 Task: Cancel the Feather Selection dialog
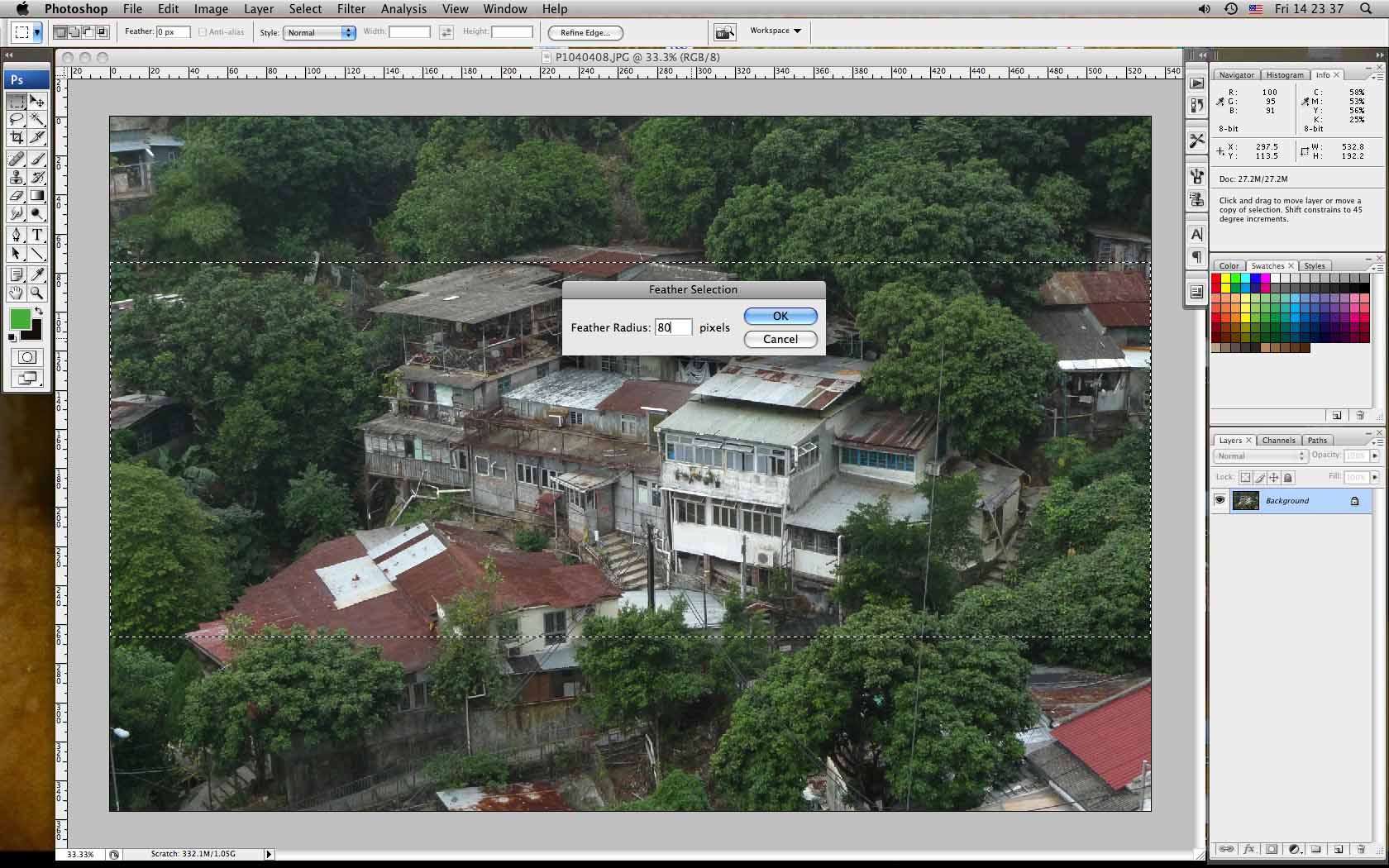tap(780, 339)
